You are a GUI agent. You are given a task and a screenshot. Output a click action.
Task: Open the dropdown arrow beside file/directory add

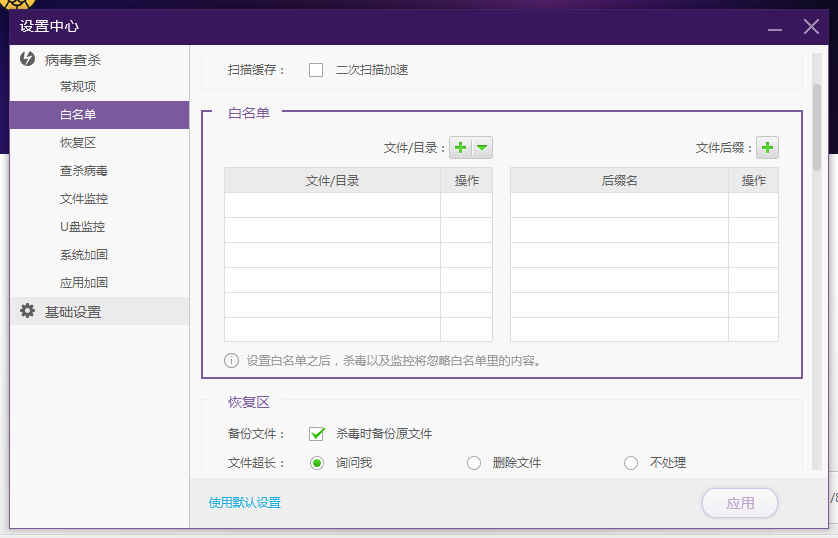(x=482, y=148)
